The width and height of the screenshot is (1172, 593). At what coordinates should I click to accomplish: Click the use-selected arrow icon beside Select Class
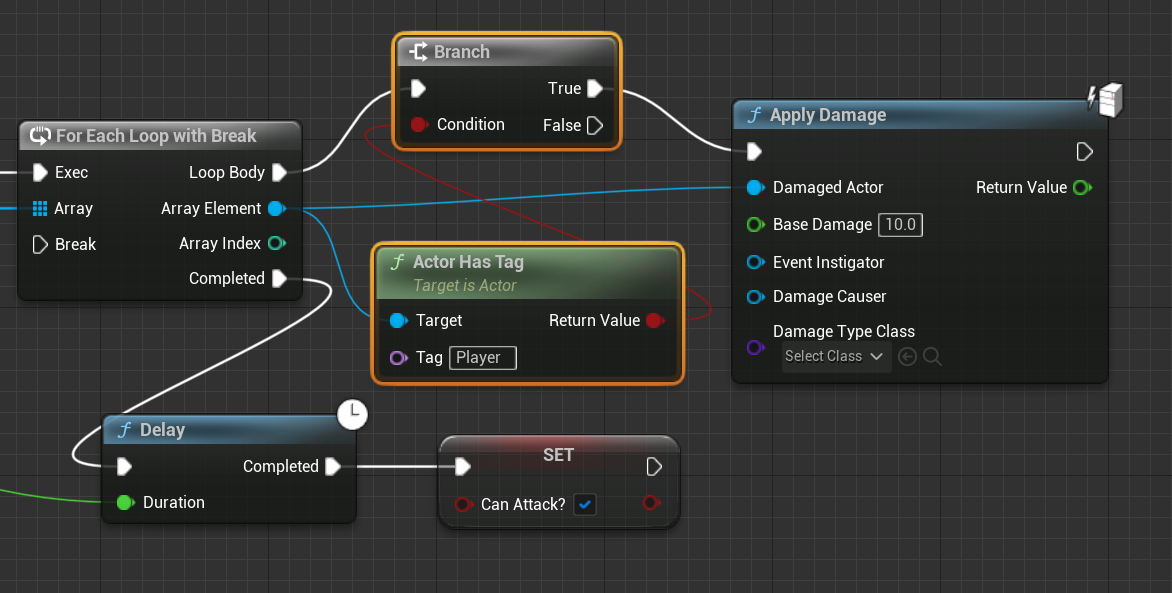click(907, 357)
